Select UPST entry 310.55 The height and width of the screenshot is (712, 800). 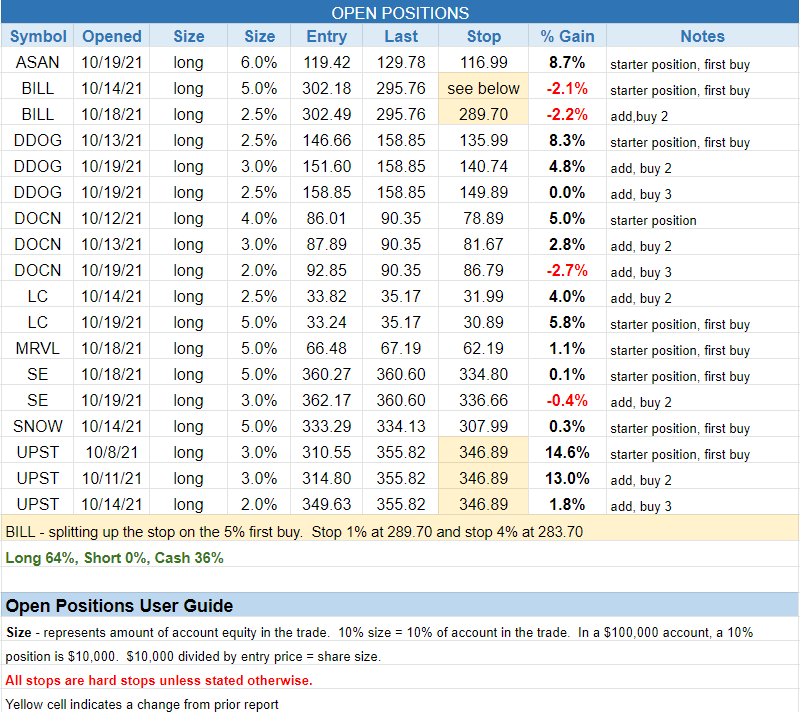[x=327, y=452]
